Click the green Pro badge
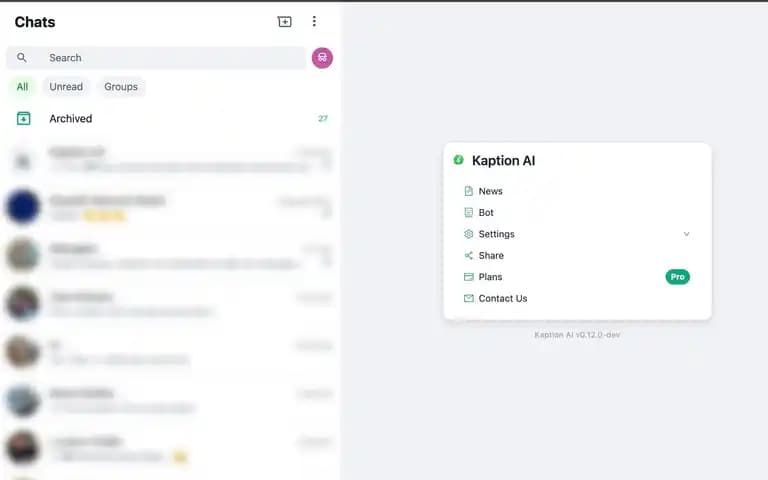 click(677, 277)
